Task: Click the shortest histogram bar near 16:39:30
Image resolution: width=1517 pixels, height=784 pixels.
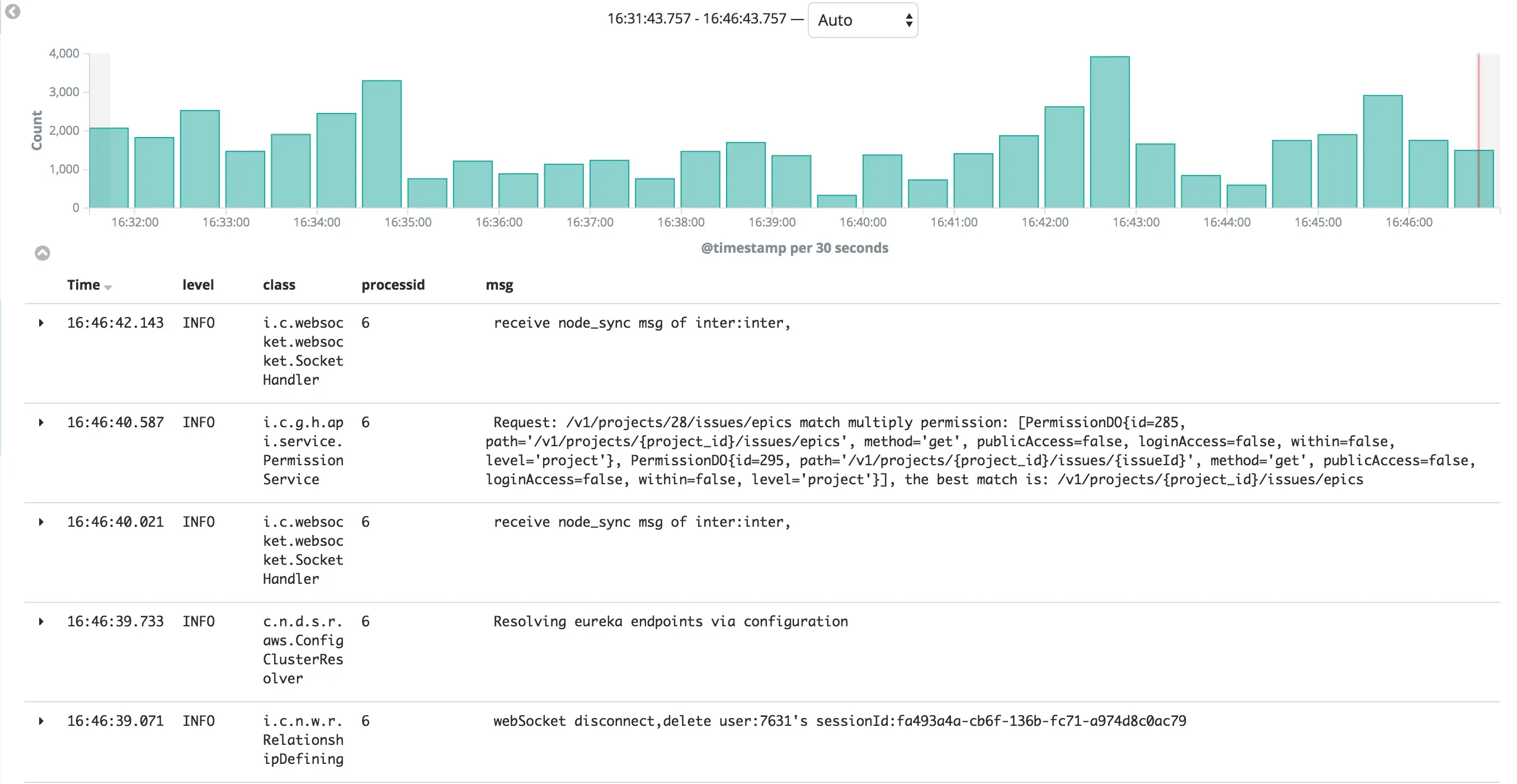Action: click(x=836, y=201)
